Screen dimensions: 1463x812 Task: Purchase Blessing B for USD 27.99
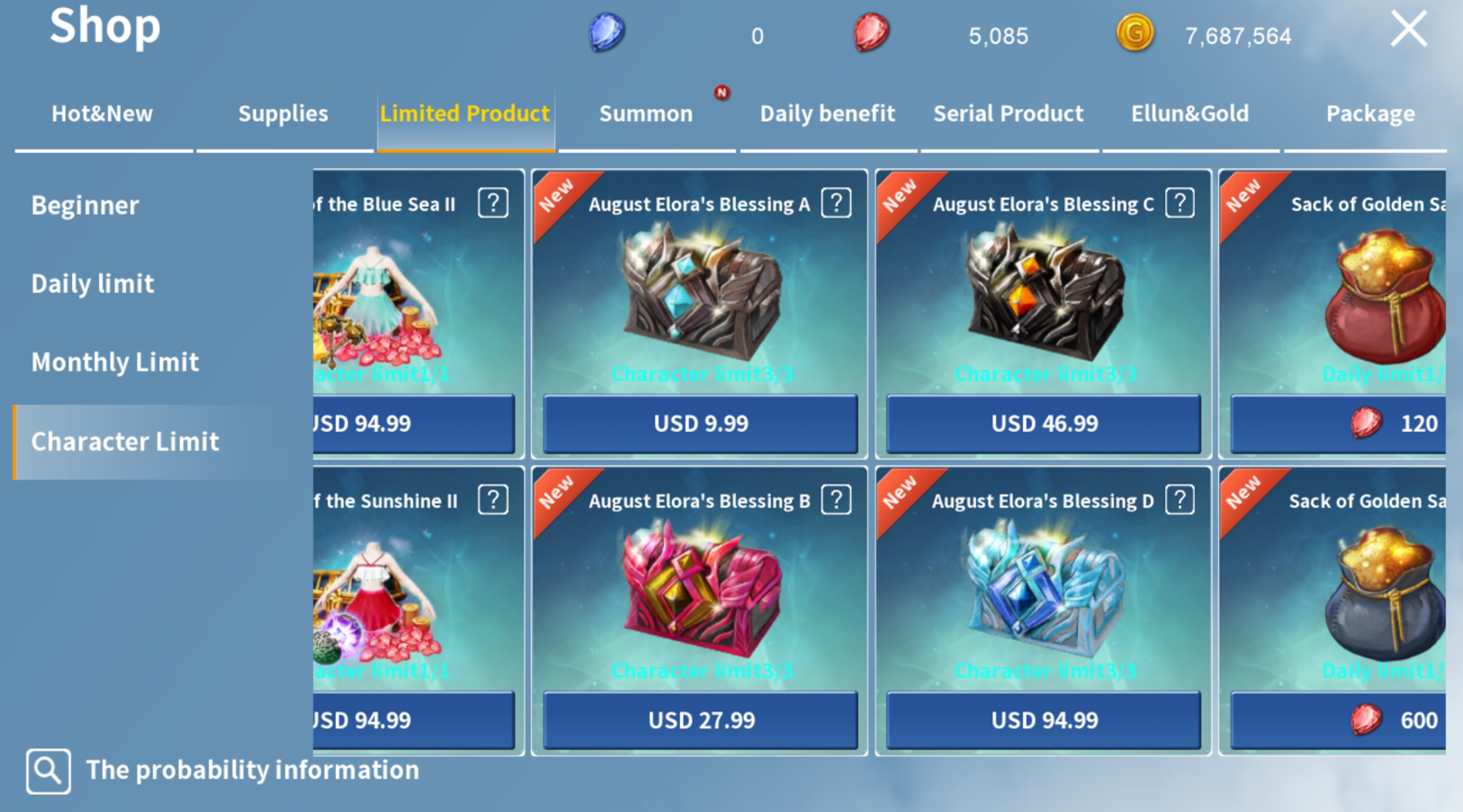(x=700, y=720)
